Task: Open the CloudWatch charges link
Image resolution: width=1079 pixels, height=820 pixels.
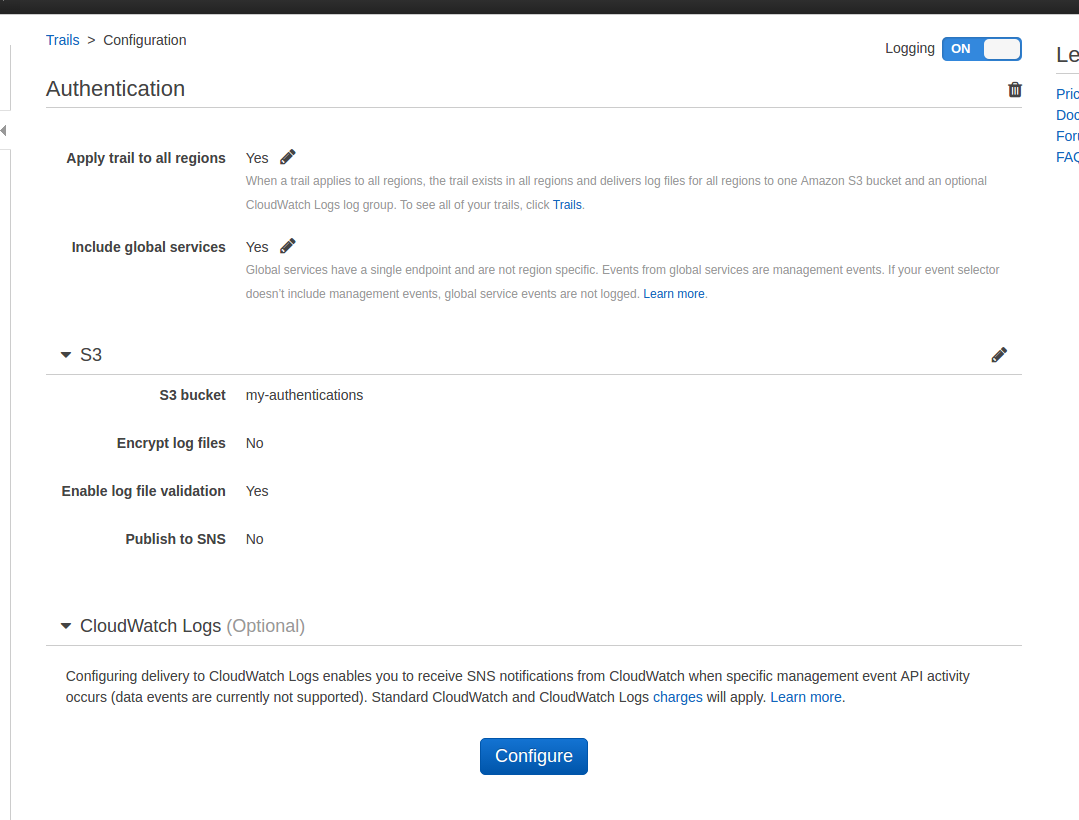Action: 677,697
